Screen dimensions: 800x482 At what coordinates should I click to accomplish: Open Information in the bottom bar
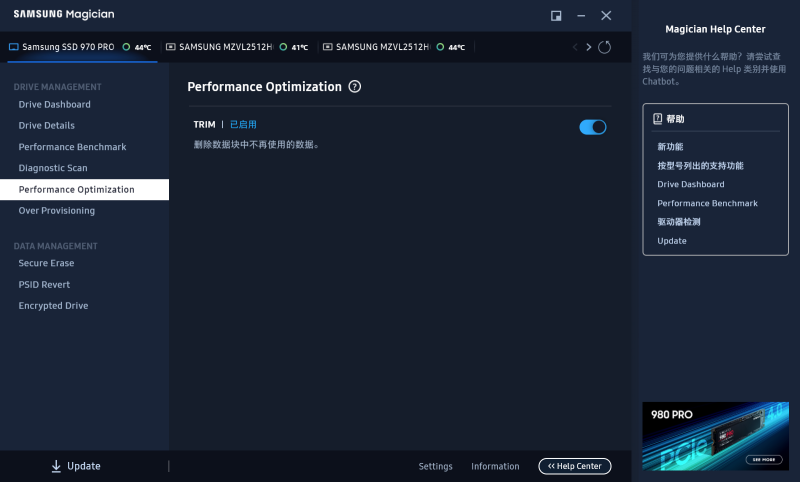point(495,466)
